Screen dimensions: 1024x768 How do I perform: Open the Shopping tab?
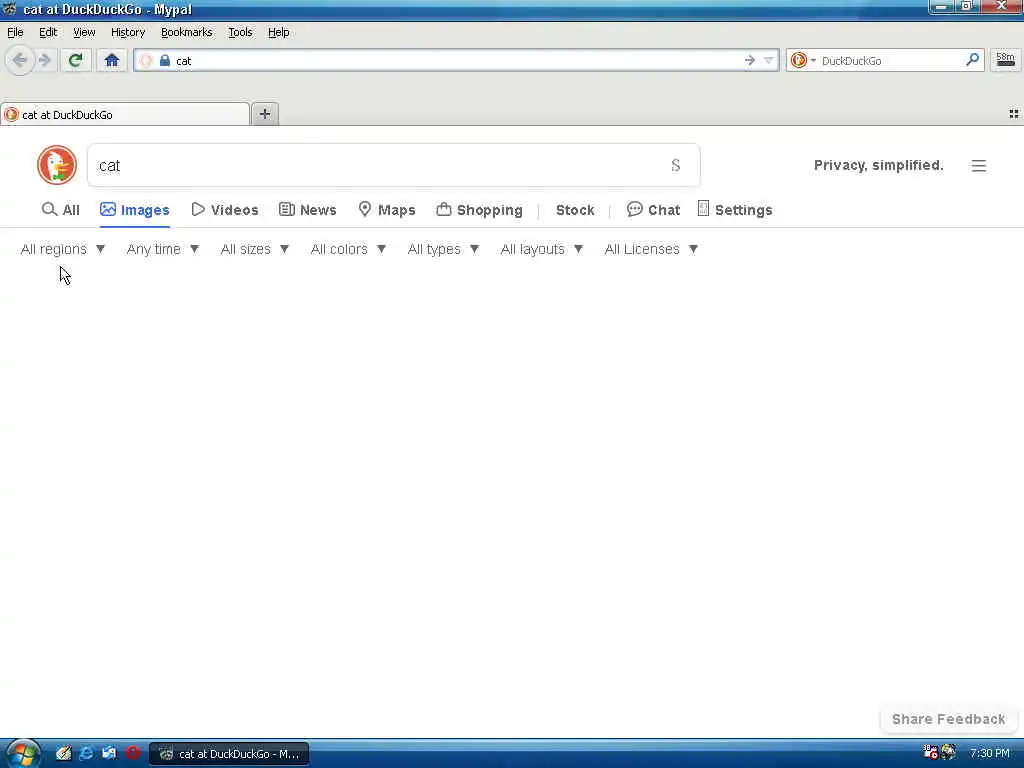[x=479, y=210]
